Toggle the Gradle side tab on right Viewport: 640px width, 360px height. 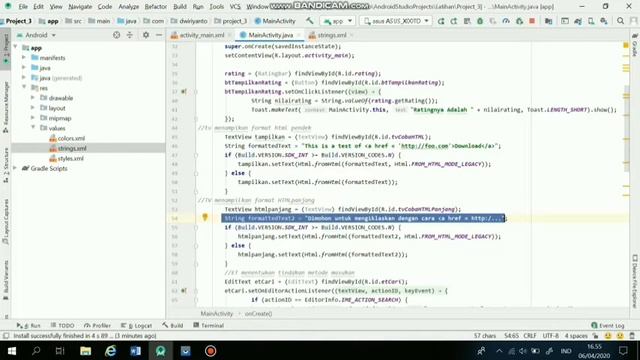(635, 45)
